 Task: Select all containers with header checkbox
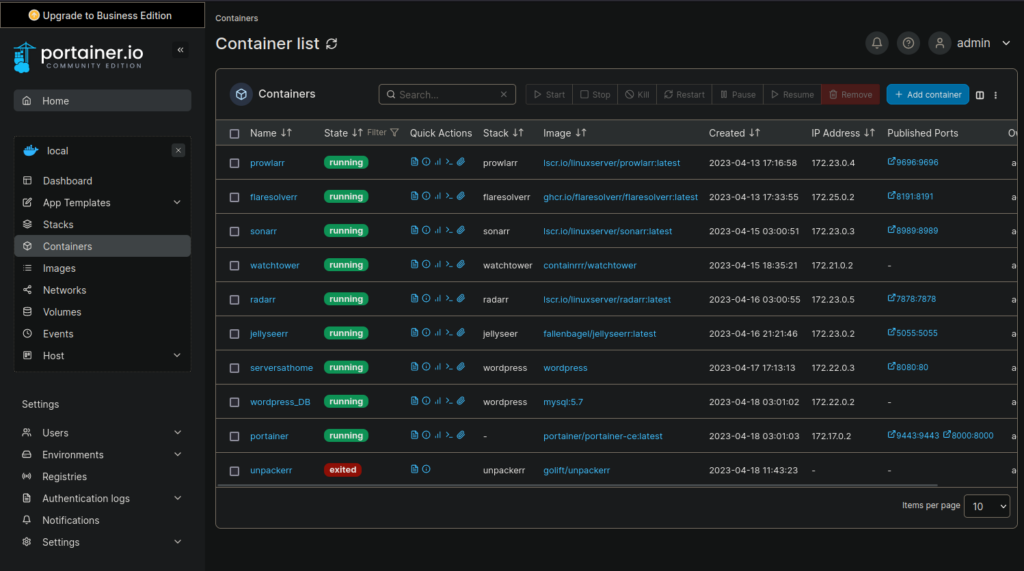coord(234,134)
